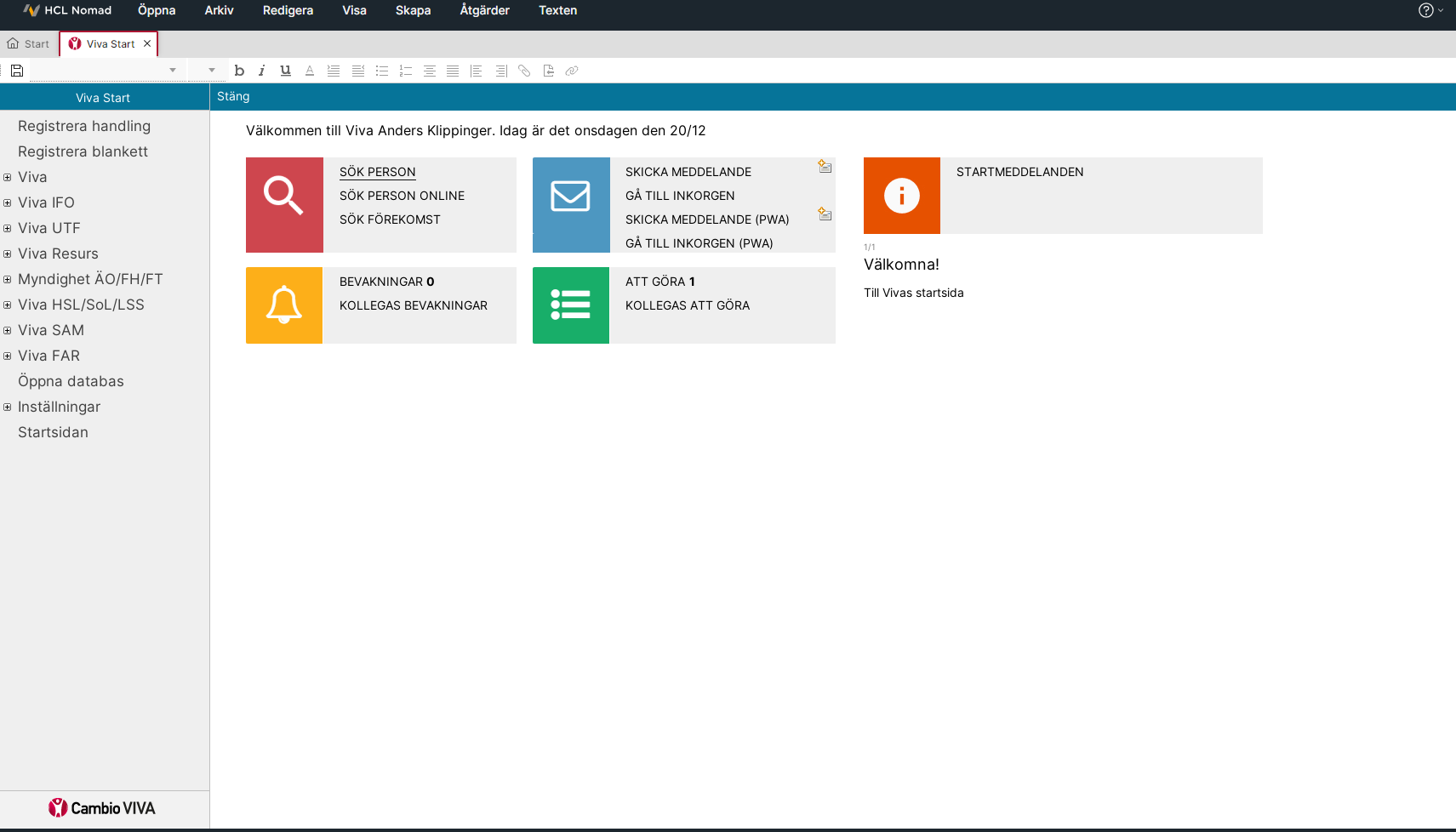Center-align the text
The width and height of the screenshot is (1456, 832).
pos(430,71)
